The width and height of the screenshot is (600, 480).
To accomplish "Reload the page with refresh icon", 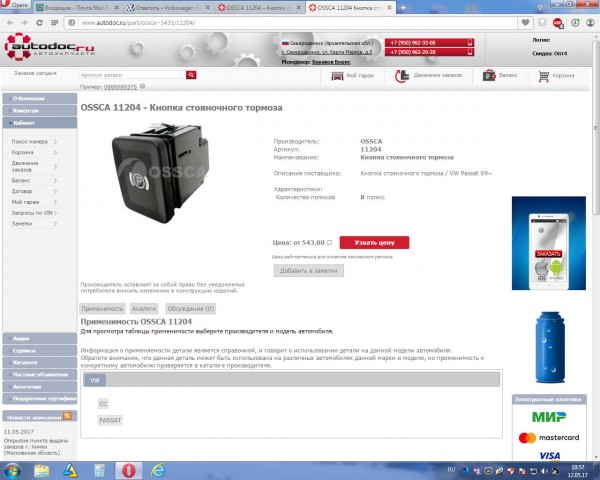I will click(39, 23).
